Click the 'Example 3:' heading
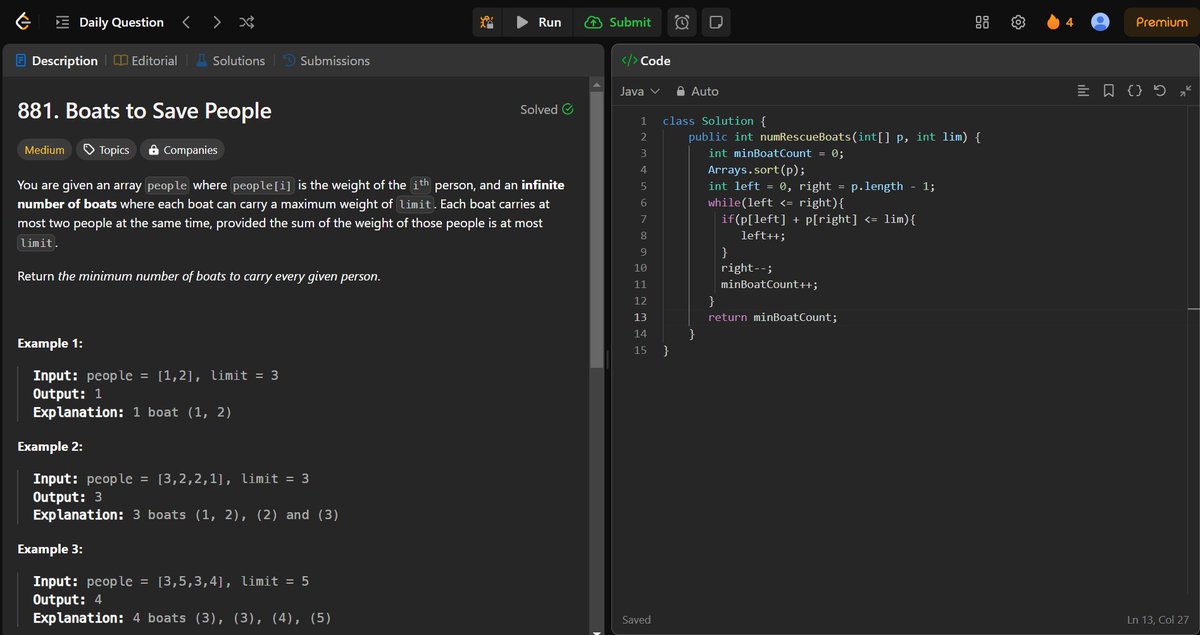The width and height of the screenshot is (1200, 635). pyautogui.click(x=50, y=549)
